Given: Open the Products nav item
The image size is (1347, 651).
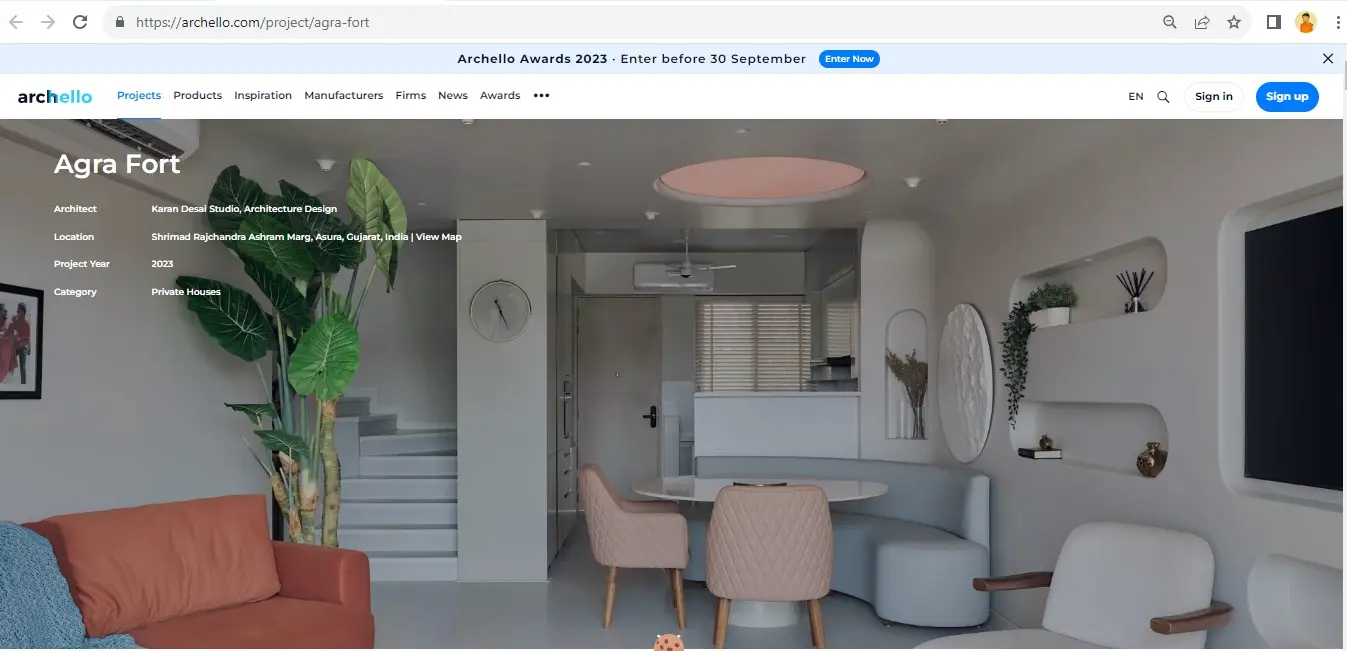Looking at the screenshot, I should [198, 96].
